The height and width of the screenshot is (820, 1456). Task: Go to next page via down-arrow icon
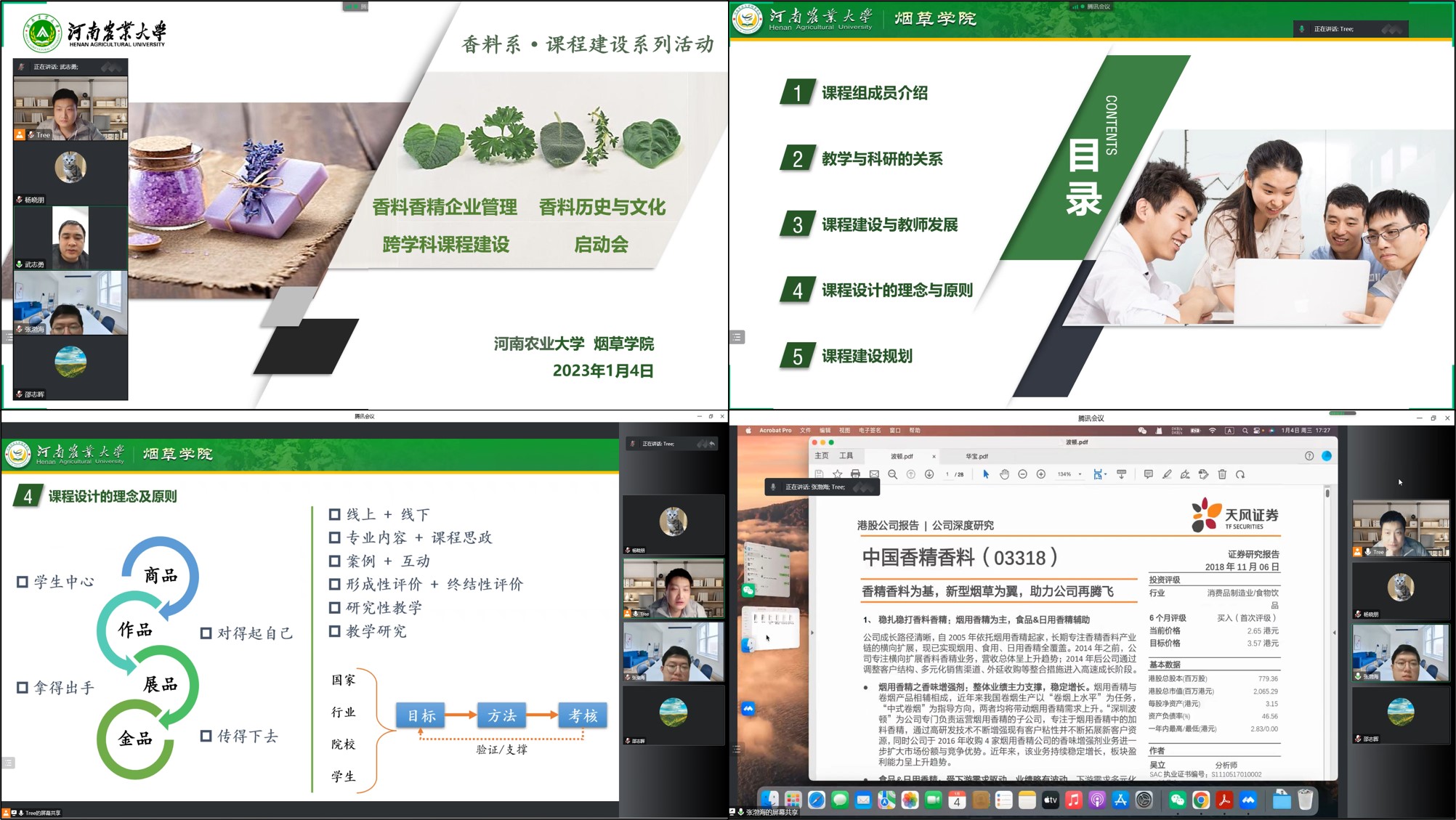pyautogui.click(x=929, y=474)
